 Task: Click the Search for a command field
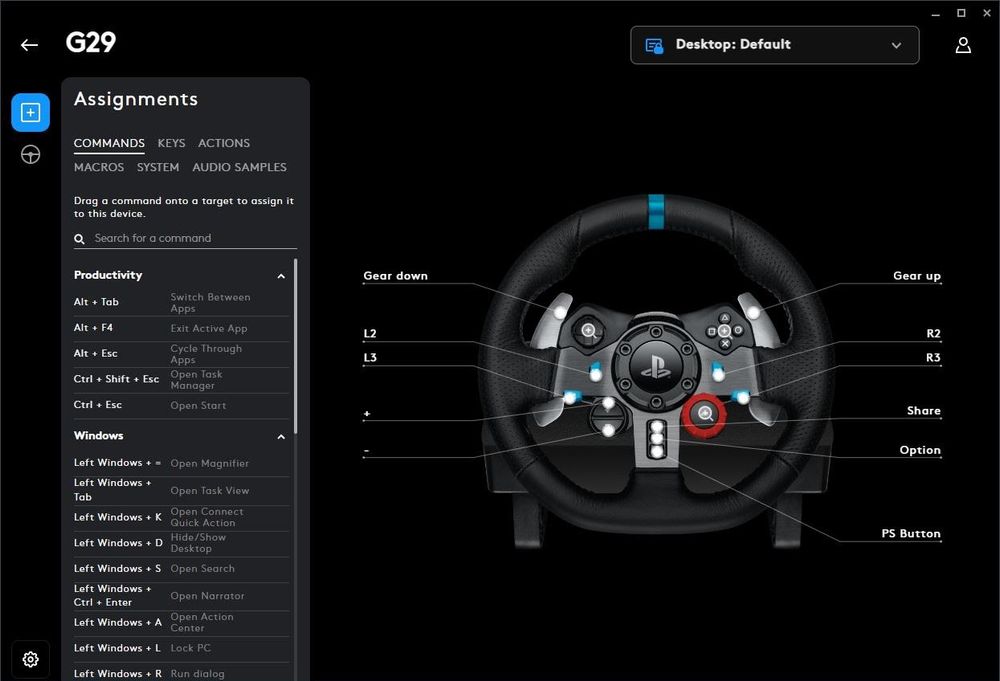point(190,238)
